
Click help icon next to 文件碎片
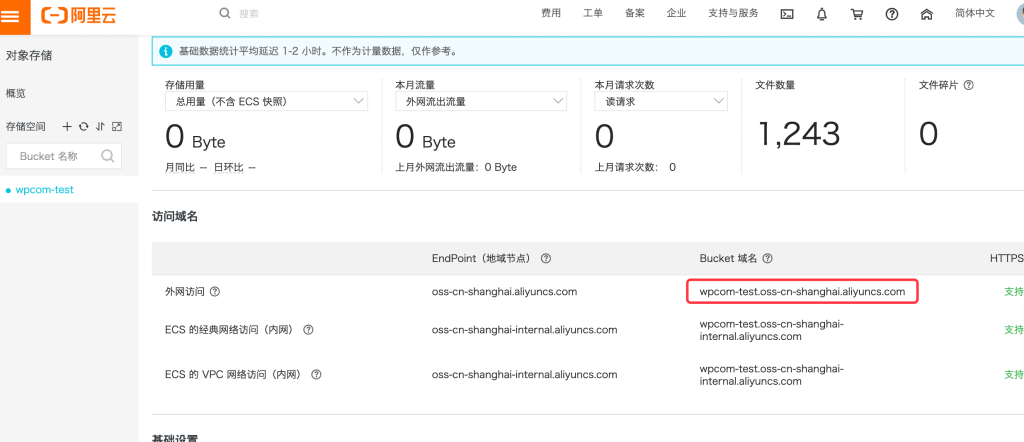click(x=968, y=86)
